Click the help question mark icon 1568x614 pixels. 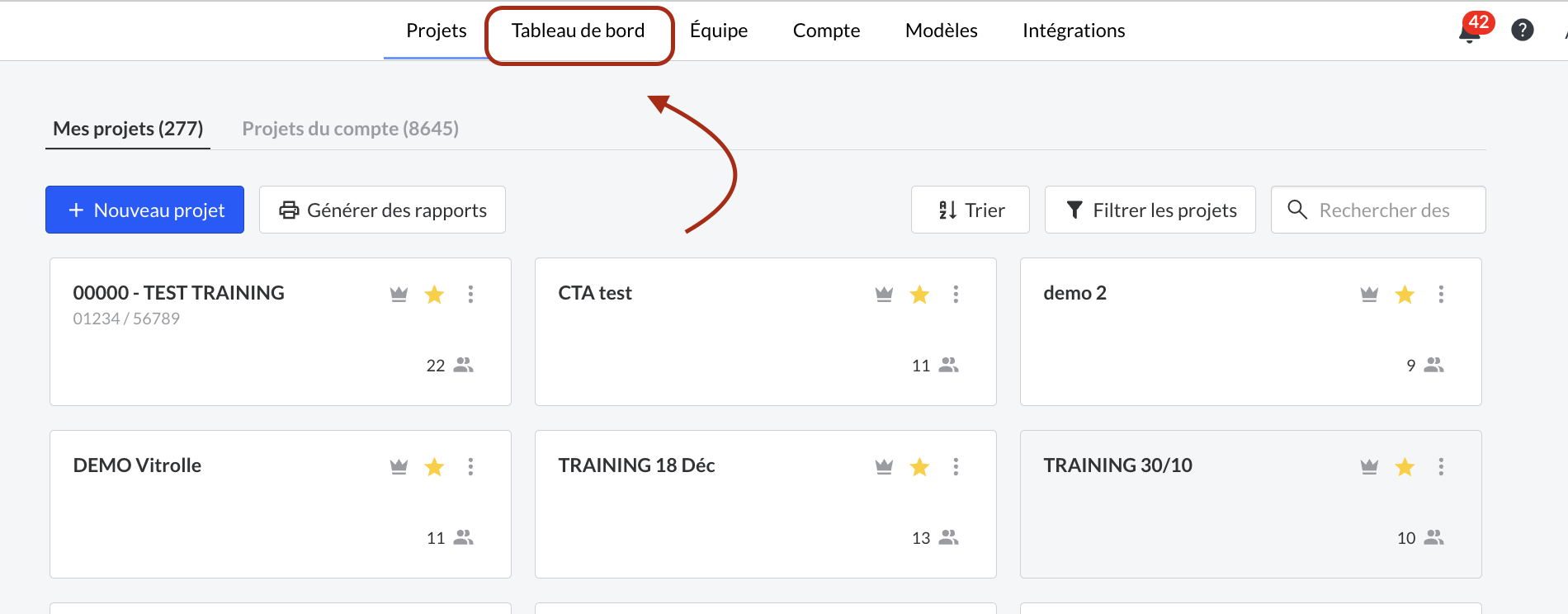[x=1522, y=31]
